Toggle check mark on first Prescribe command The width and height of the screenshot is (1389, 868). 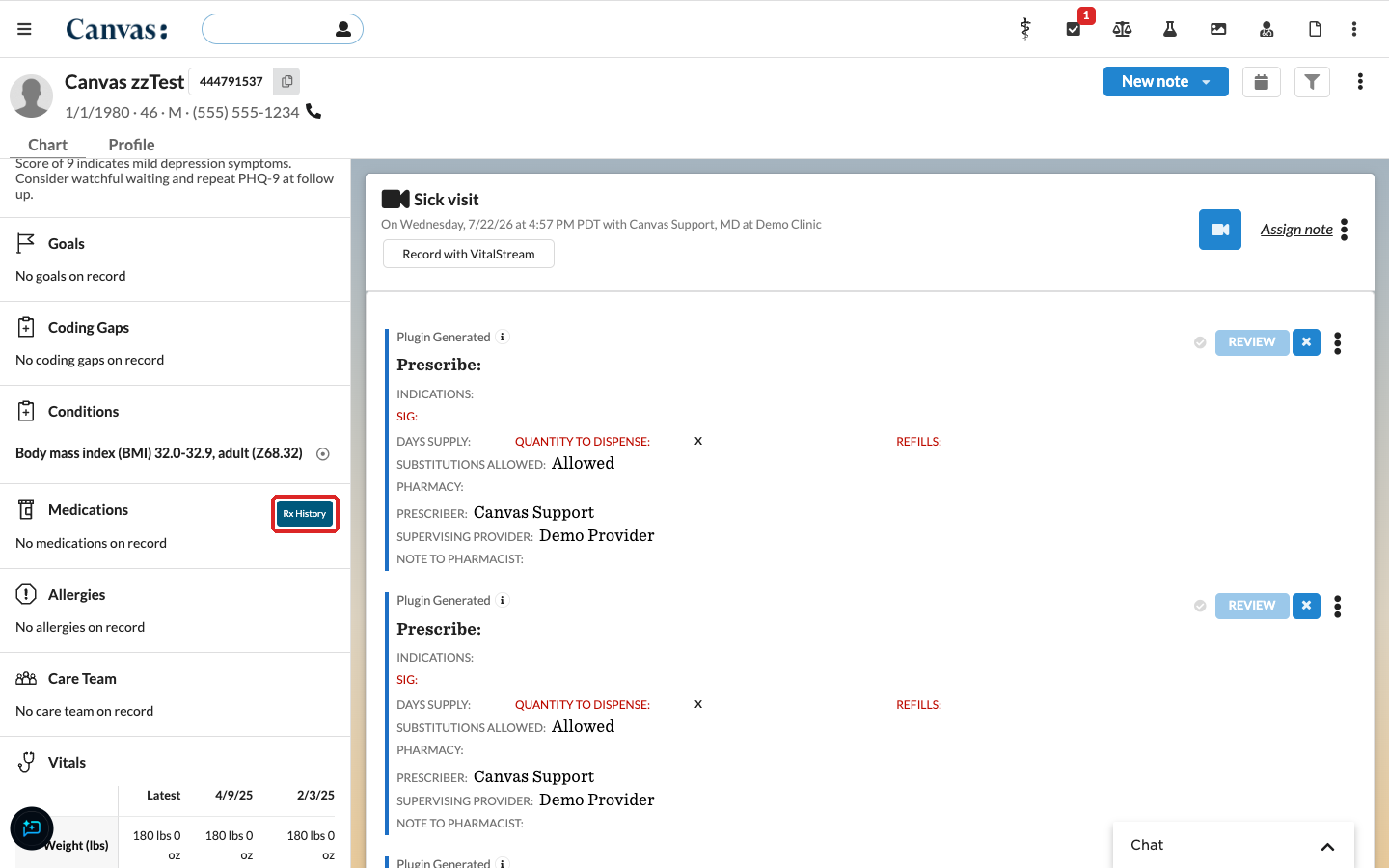click(1200, 342)
